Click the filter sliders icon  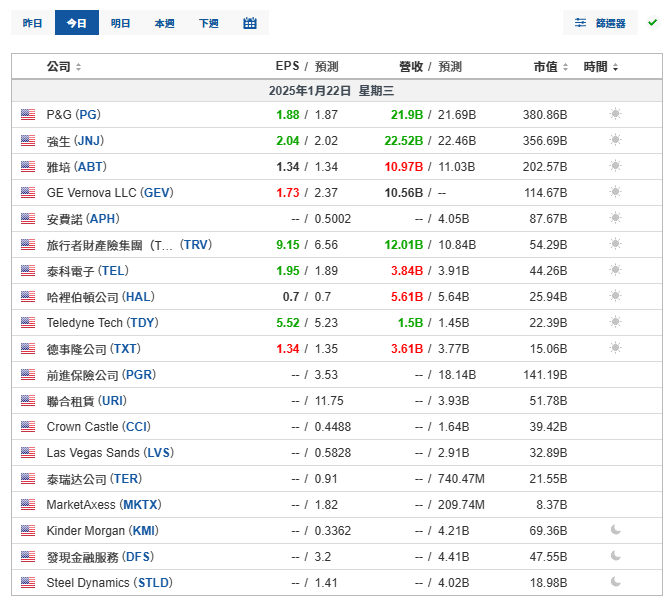(580, 23)
